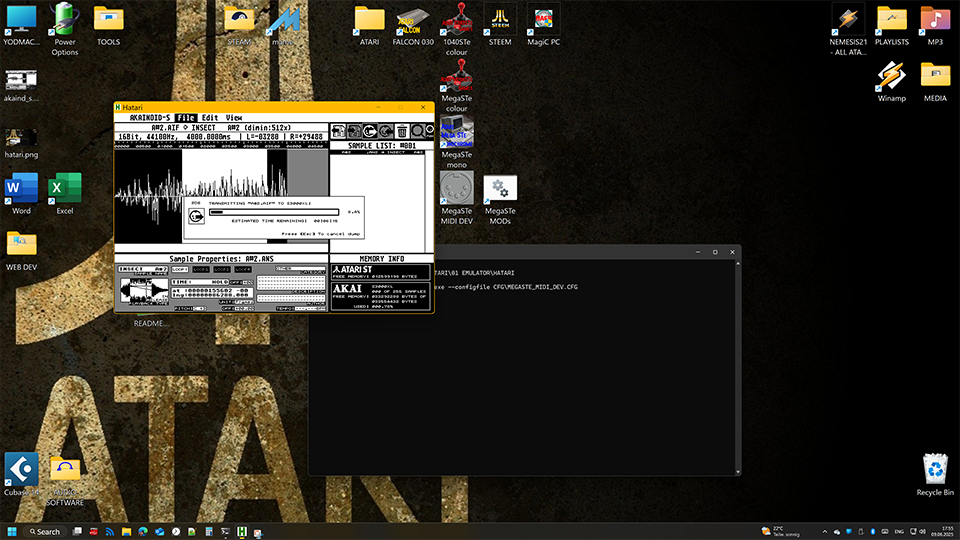Select the LOOP4 button
Screen dimensions: 960x540
pos(242,269)
